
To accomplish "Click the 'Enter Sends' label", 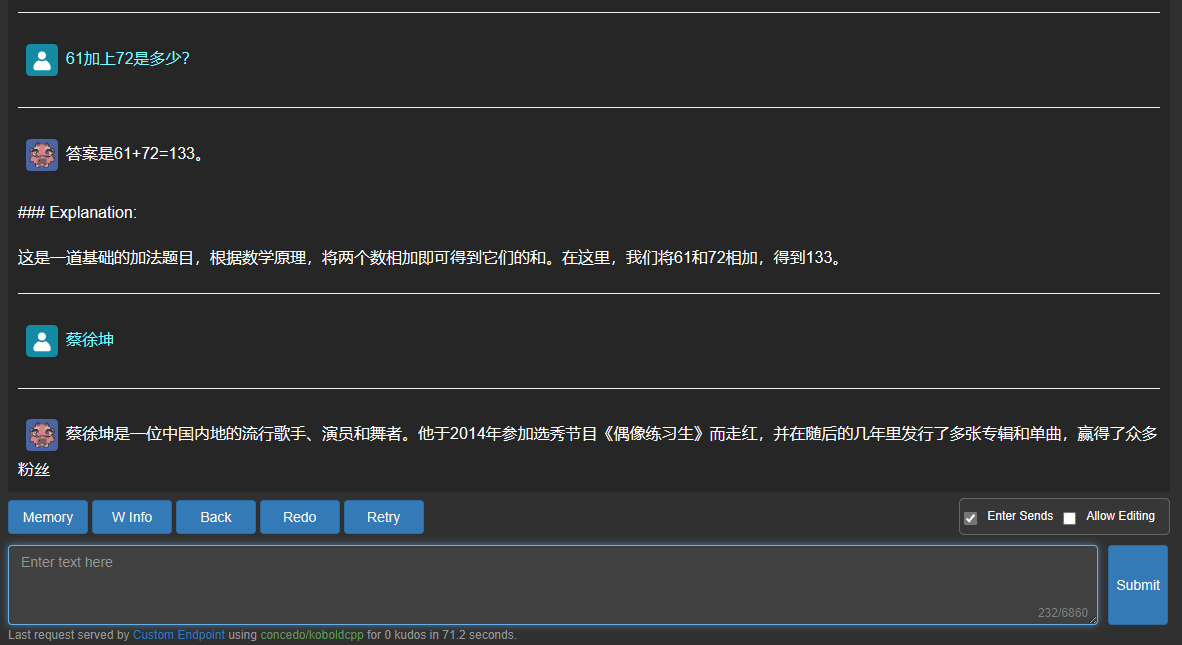I will click(1020, 516).
